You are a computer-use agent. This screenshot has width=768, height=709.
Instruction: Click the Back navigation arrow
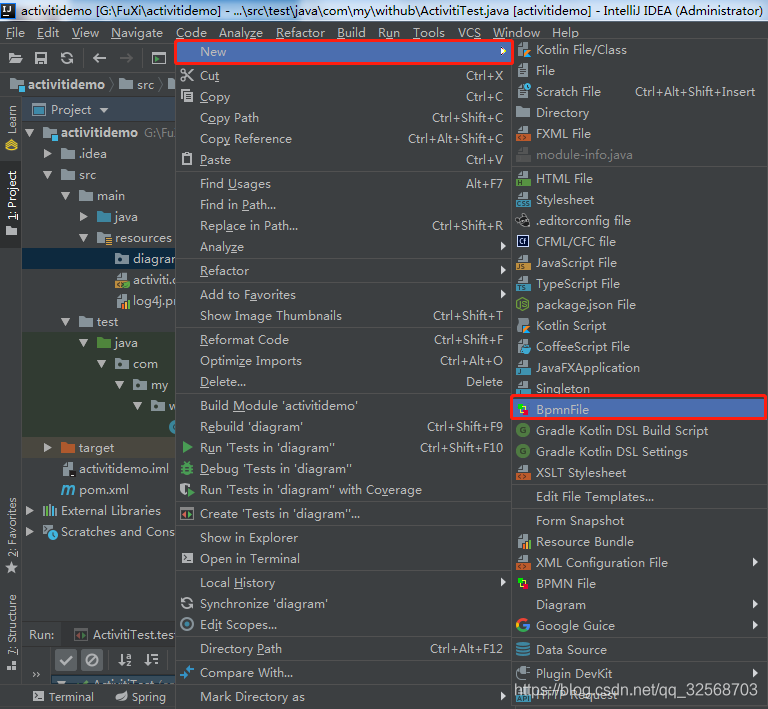[x=99, y=59]
